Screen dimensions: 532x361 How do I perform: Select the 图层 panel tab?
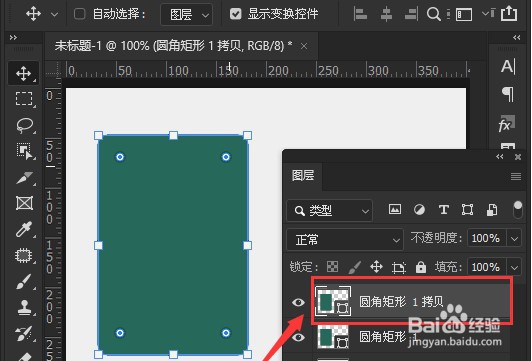point(303,176)
